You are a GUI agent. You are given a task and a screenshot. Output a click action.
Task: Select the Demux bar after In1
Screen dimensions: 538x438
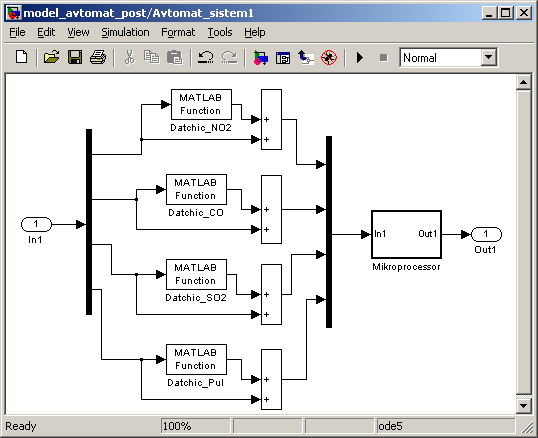[x=89, y=222]
